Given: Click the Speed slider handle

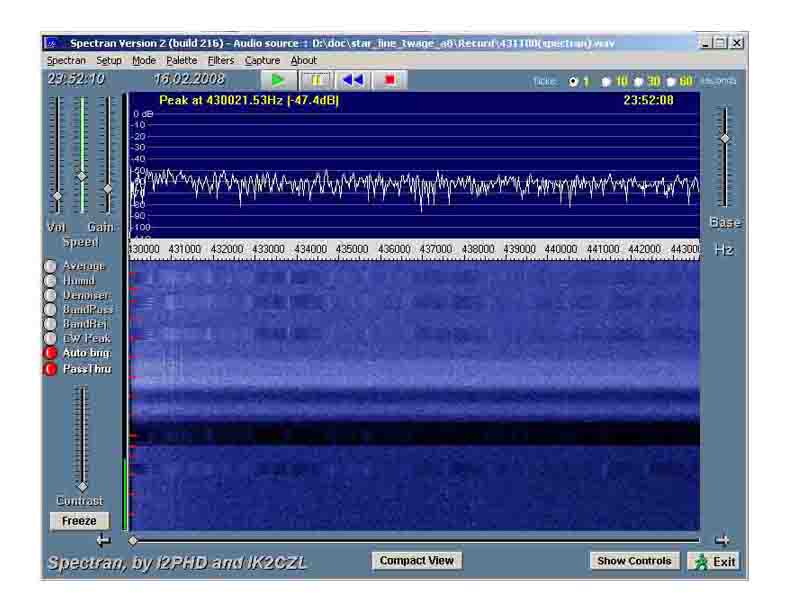Looking at the screenshot, I should pos(82,176).
